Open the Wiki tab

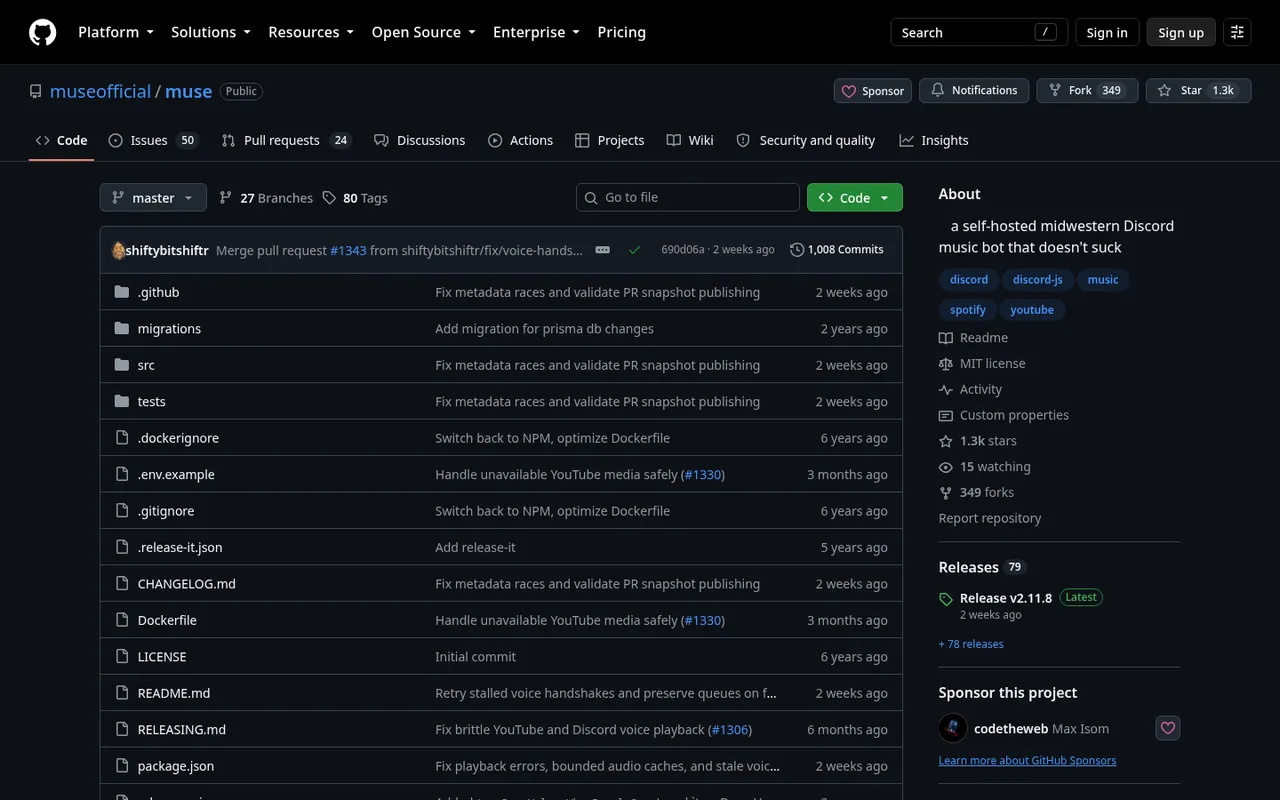[690, 140]
